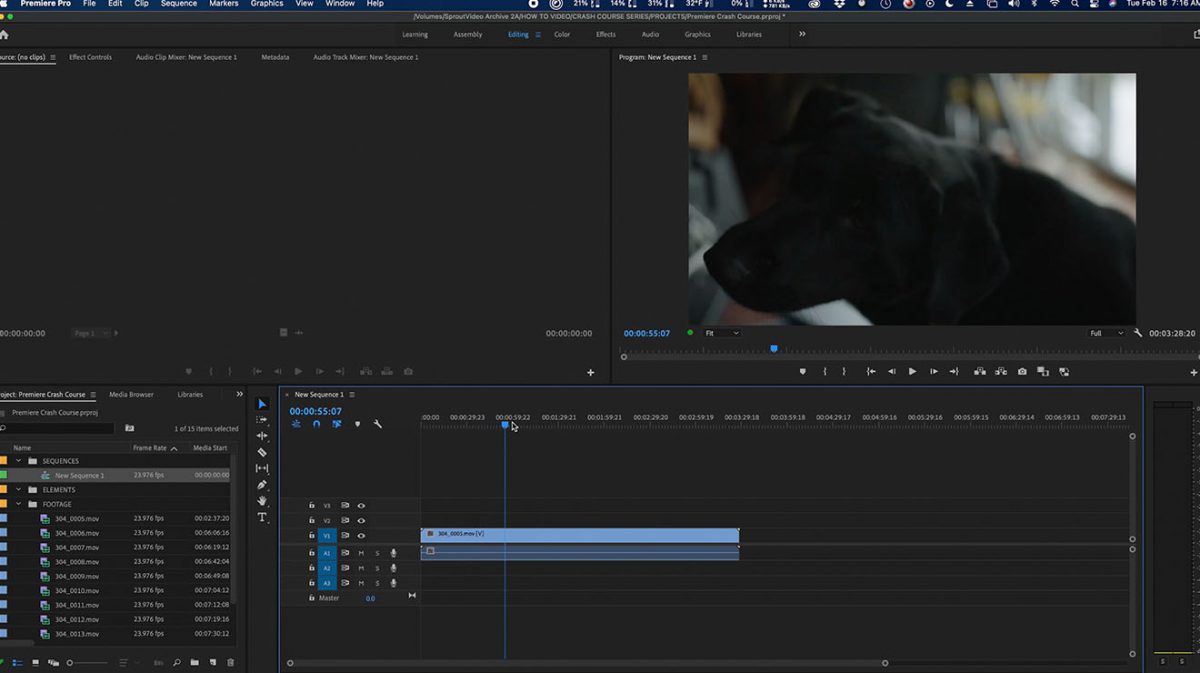Choose the Hand tool
1200x673 pixels.
[262, 501]
